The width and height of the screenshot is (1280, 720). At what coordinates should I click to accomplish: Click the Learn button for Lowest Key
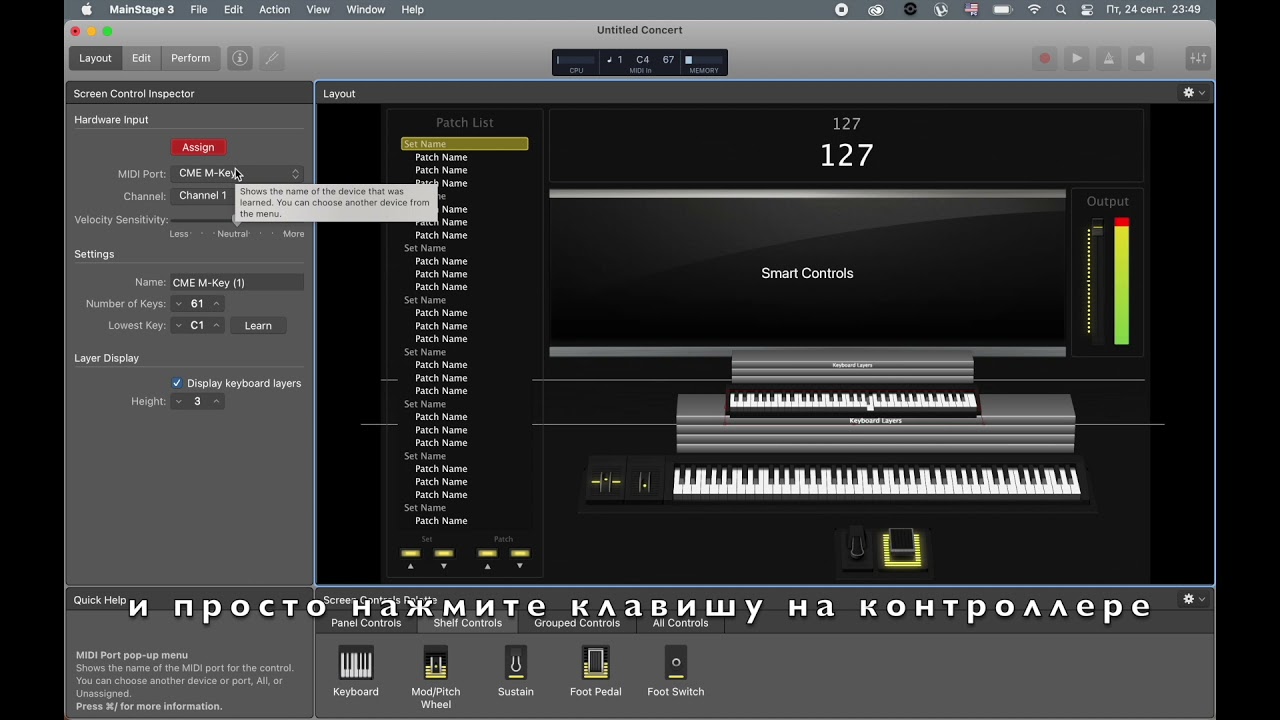click(258, 326)
